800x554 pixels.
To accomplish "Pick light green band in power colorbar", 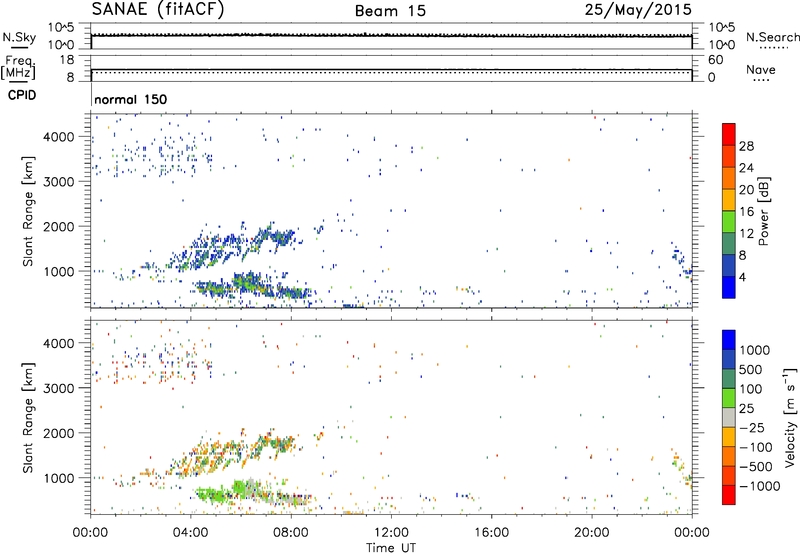I will click(729, 222).
